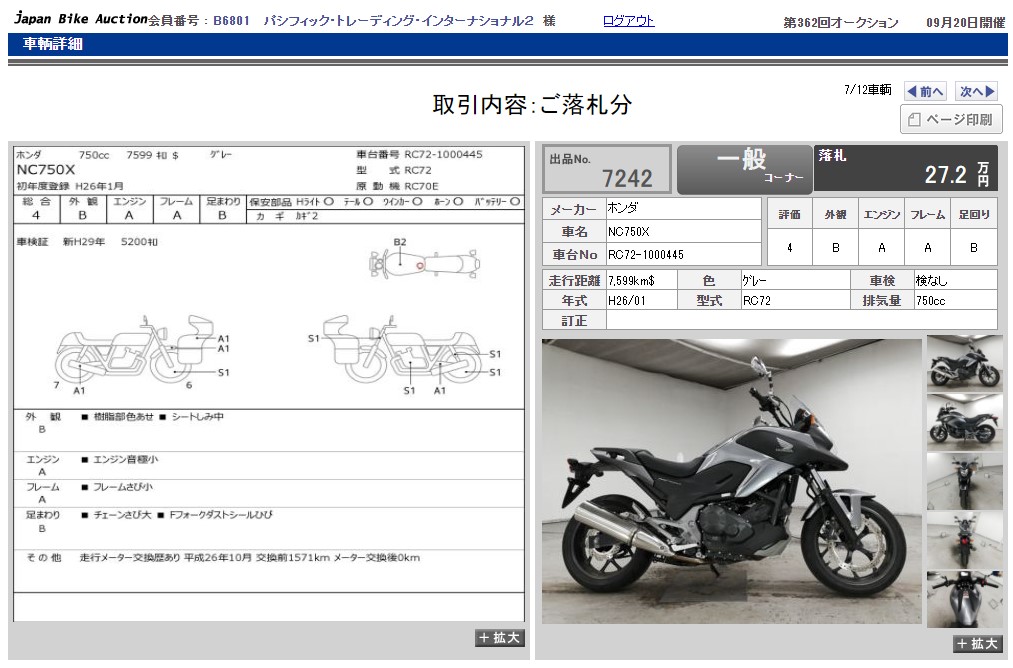
Task: Click the フレームさび小 frame remark
Action: click(123, 487)
